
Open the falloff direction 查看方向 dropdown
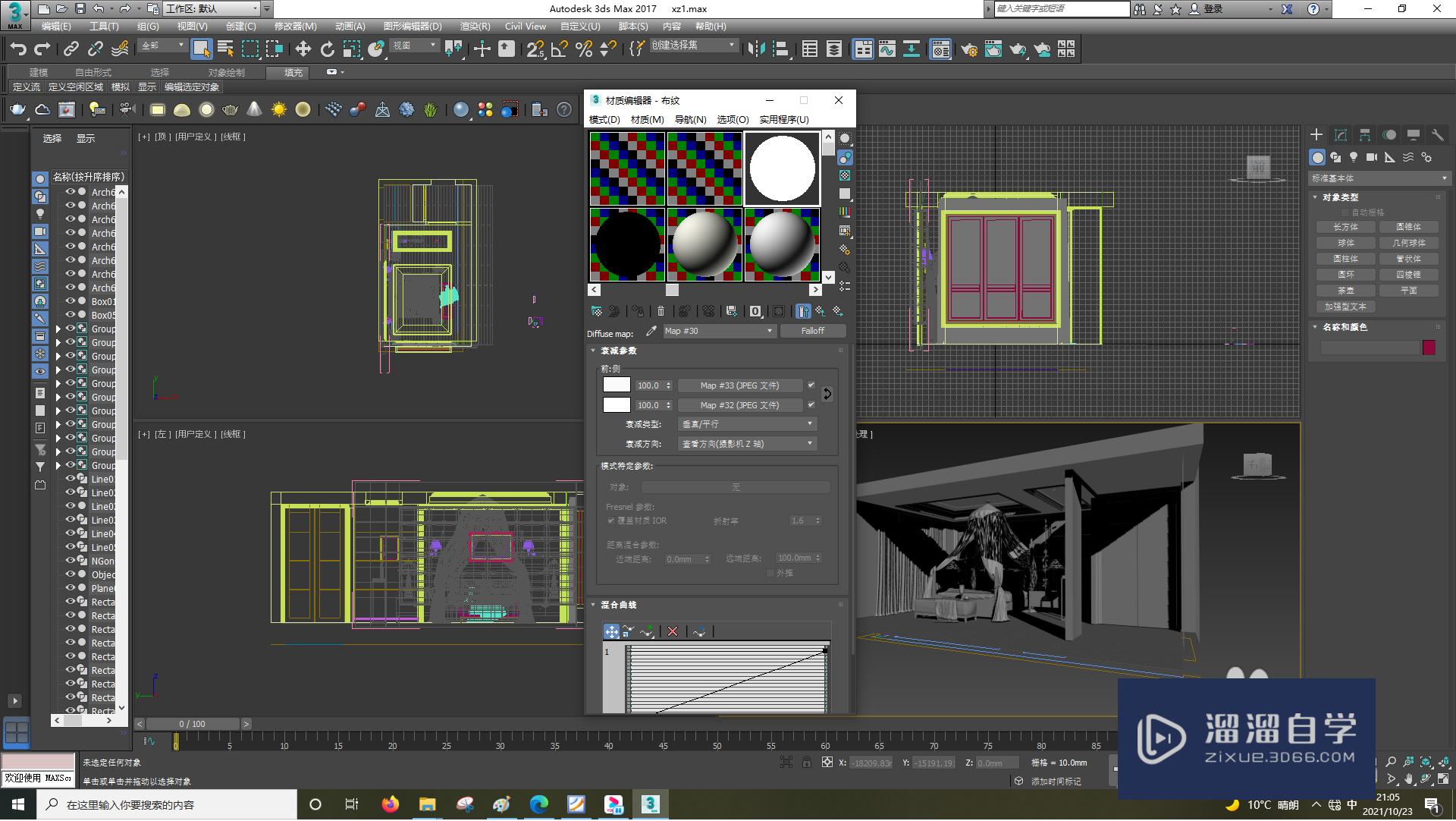747,444
